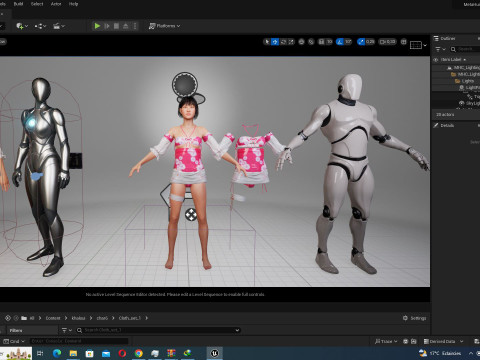This screenshot has height=360, width=480.
Task: Click the green Play button
Action: 97,26
